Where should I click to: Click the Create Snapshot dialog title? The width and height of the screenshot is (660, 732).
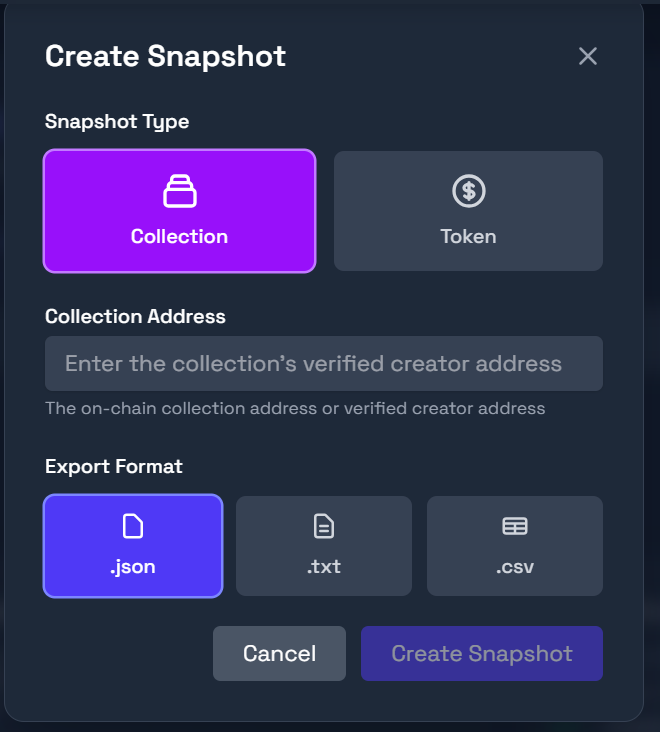166,56
